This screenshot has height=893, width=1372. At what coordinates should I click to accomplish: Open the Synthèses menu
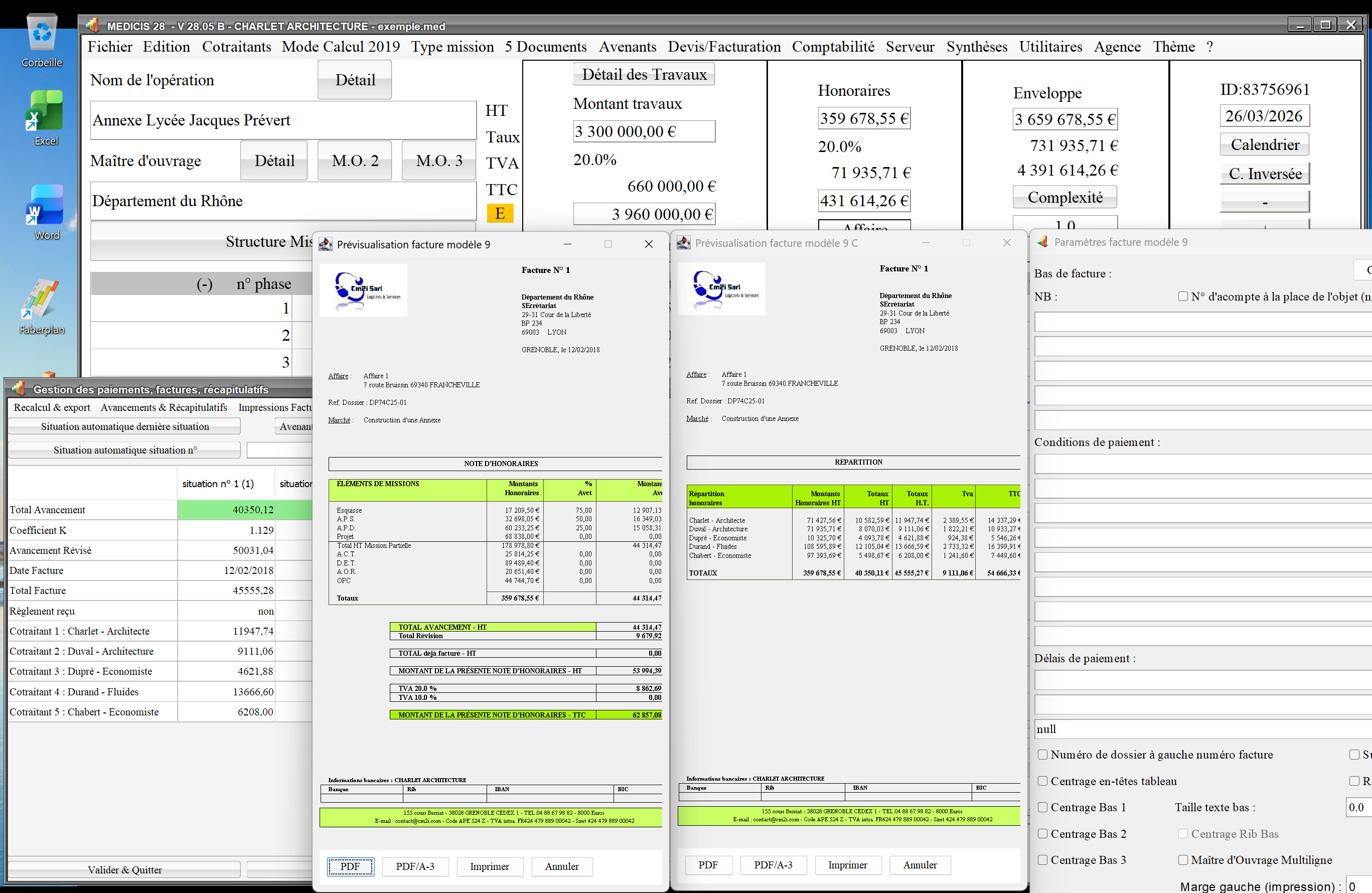point(977,47)
